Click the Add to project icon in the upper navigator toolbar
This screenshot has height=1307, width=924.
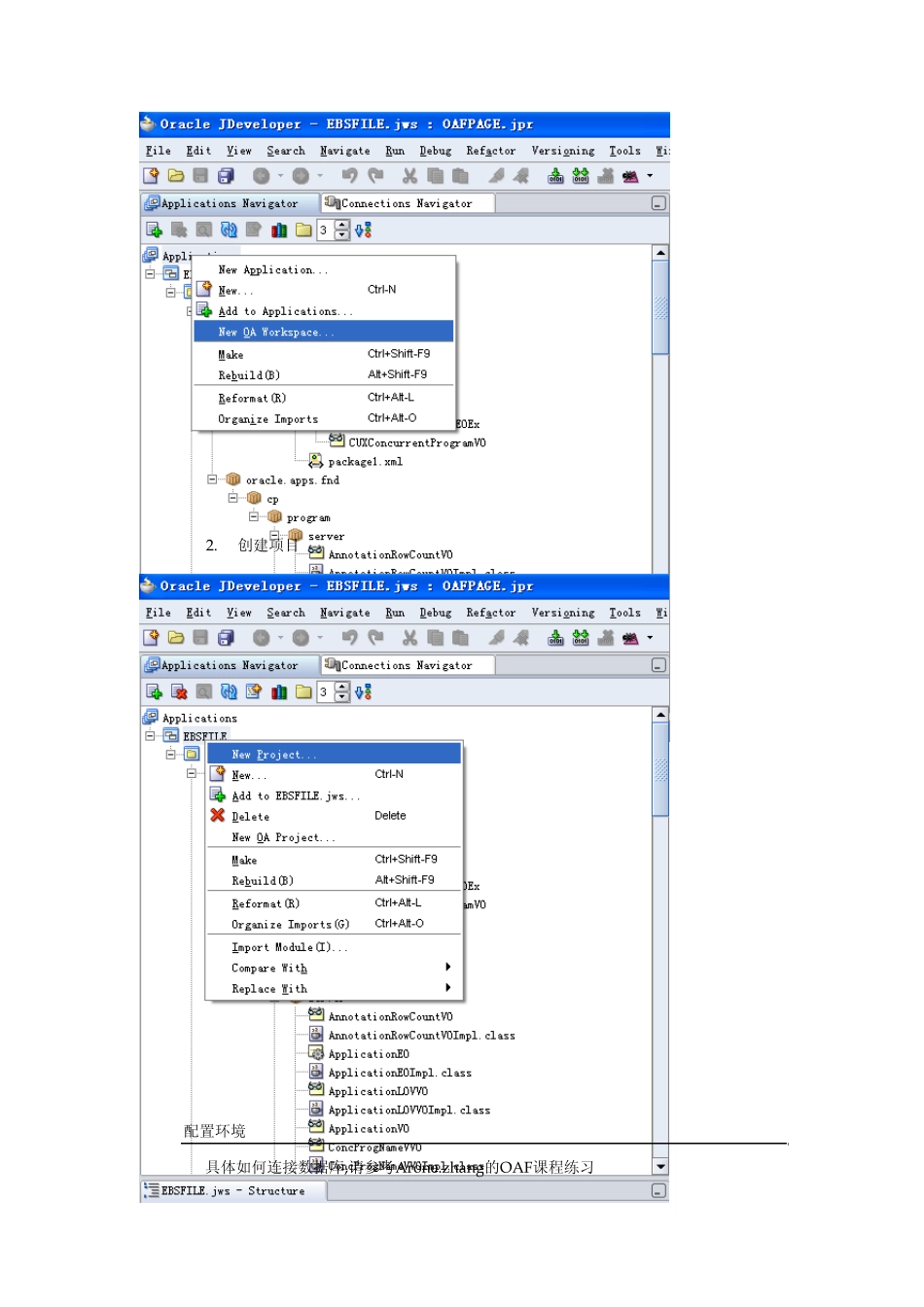pos(154,230)
